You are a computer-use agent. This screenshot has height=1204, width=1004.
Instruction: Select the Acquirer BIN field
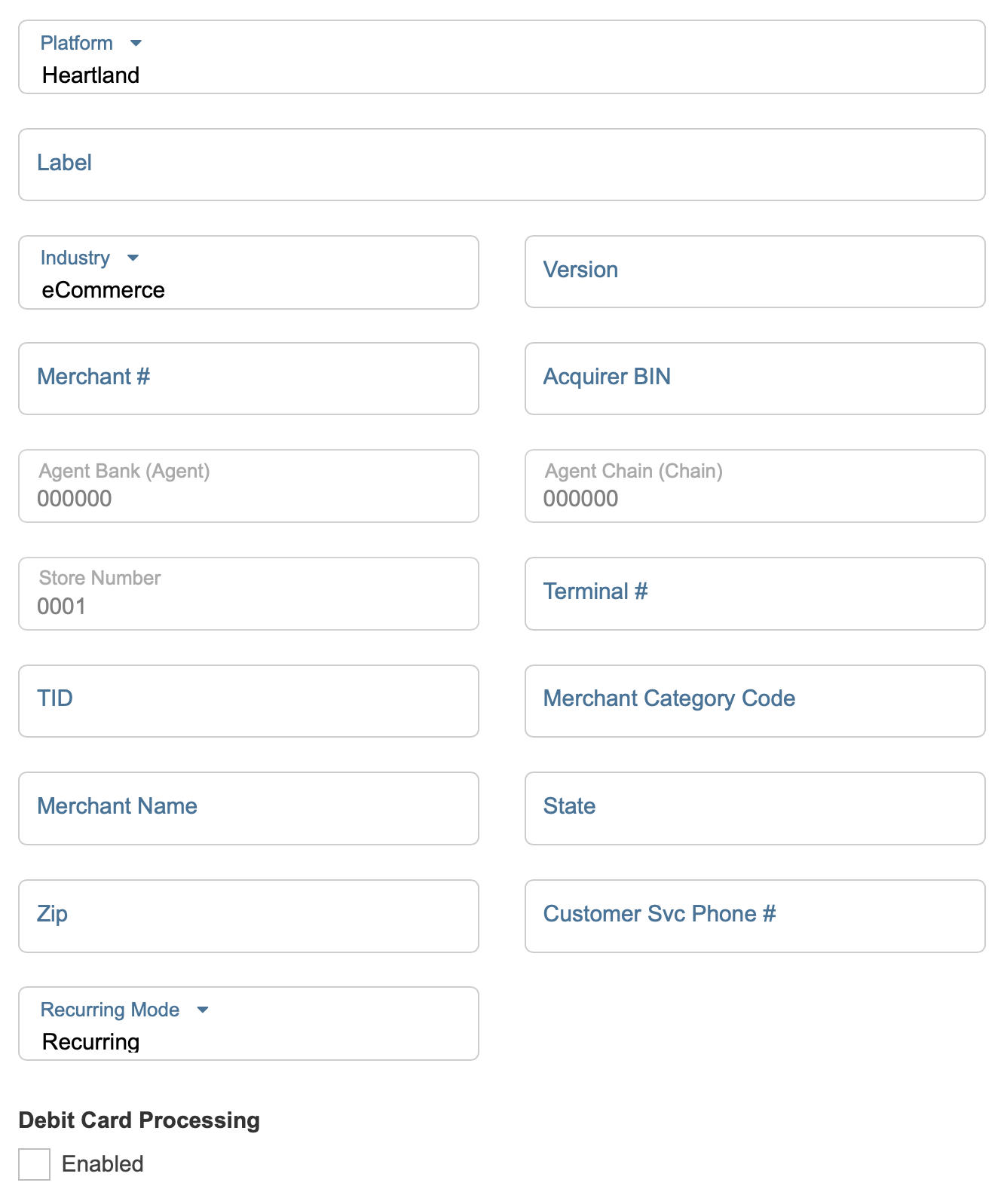pos(755,378)
